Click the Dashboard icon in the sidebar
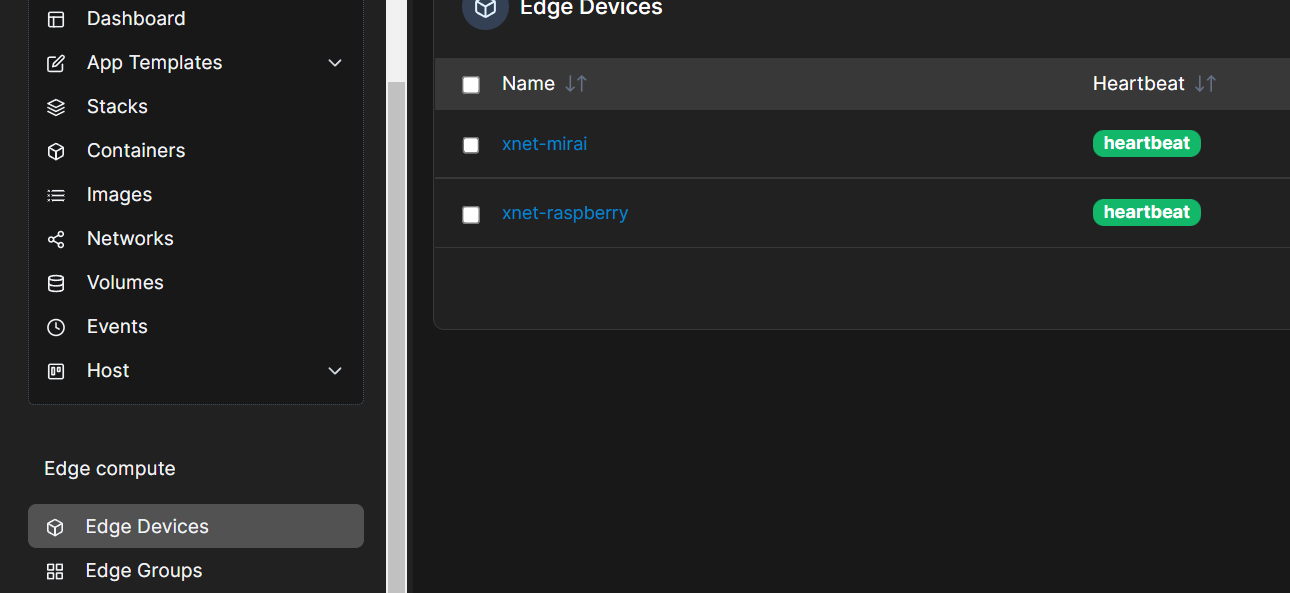The height and width of the screenshot is (593, 1290). pos(54,18)
